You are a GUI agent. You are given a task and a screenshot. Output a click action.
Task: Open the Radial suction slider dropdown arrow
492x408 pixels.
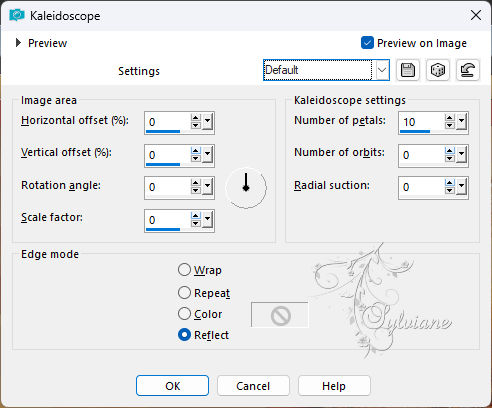click(461, 186)
